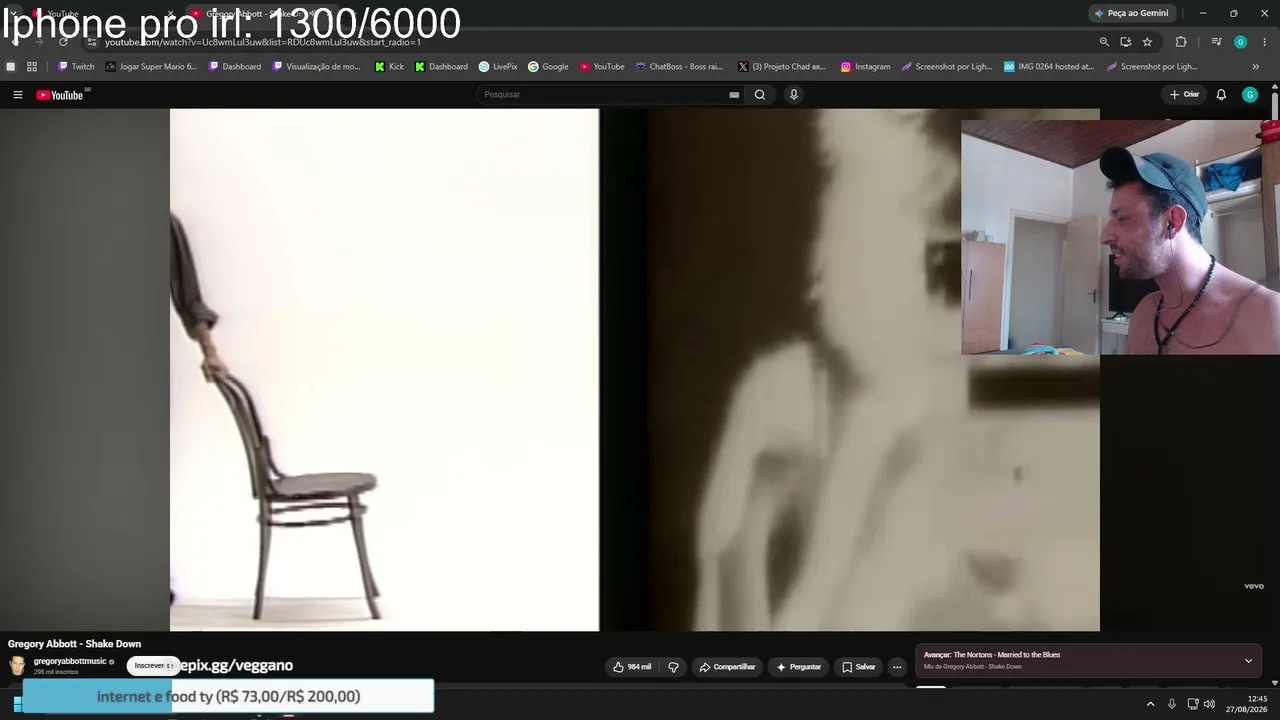Viewport: 1280px width, 720px height.
Task: Open more actions ellipsis below the video
Action: click(x=897, y=667)
